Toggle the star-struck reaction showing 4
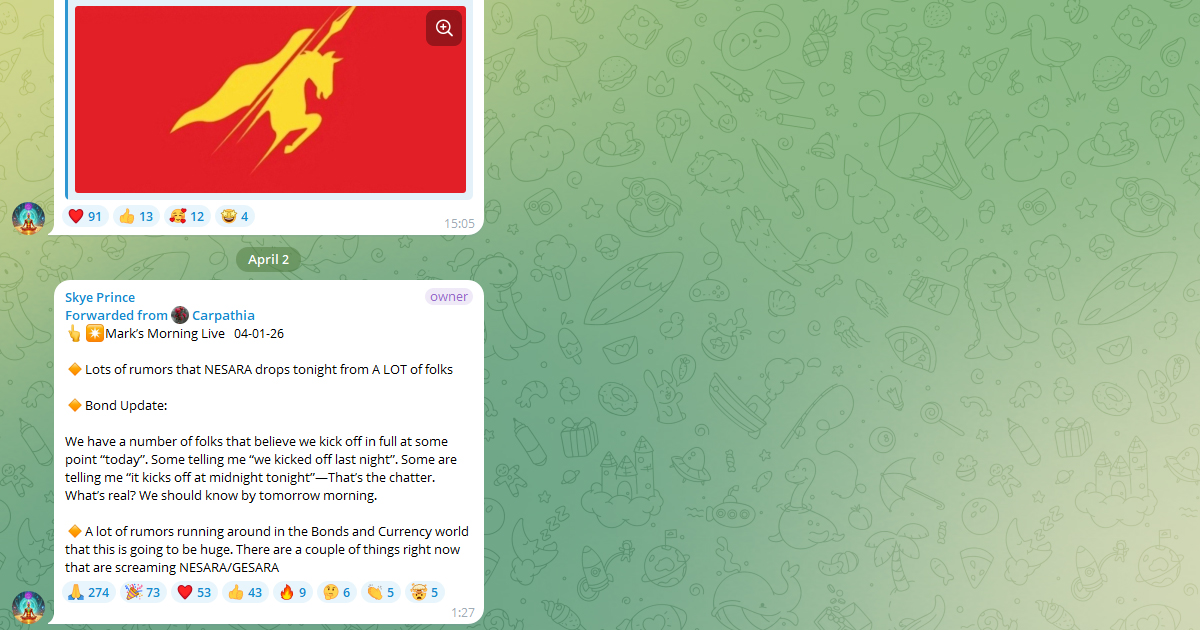Image resolution: width=1200 pixels, height=630 pixels. pyautogui.click(x=235, y=216)
